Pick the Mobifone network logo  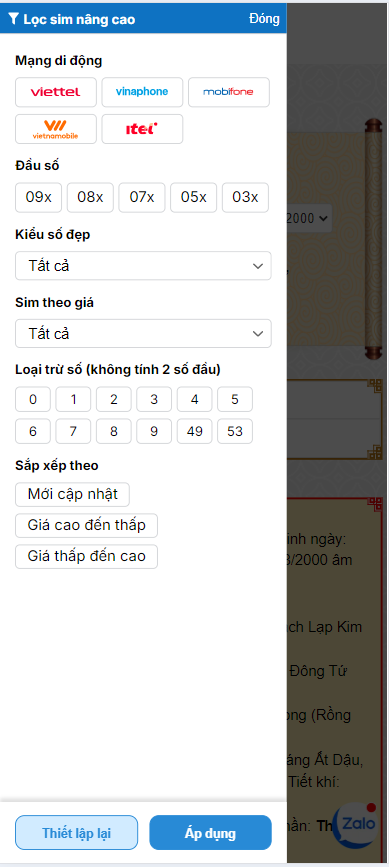click(229, 92)
